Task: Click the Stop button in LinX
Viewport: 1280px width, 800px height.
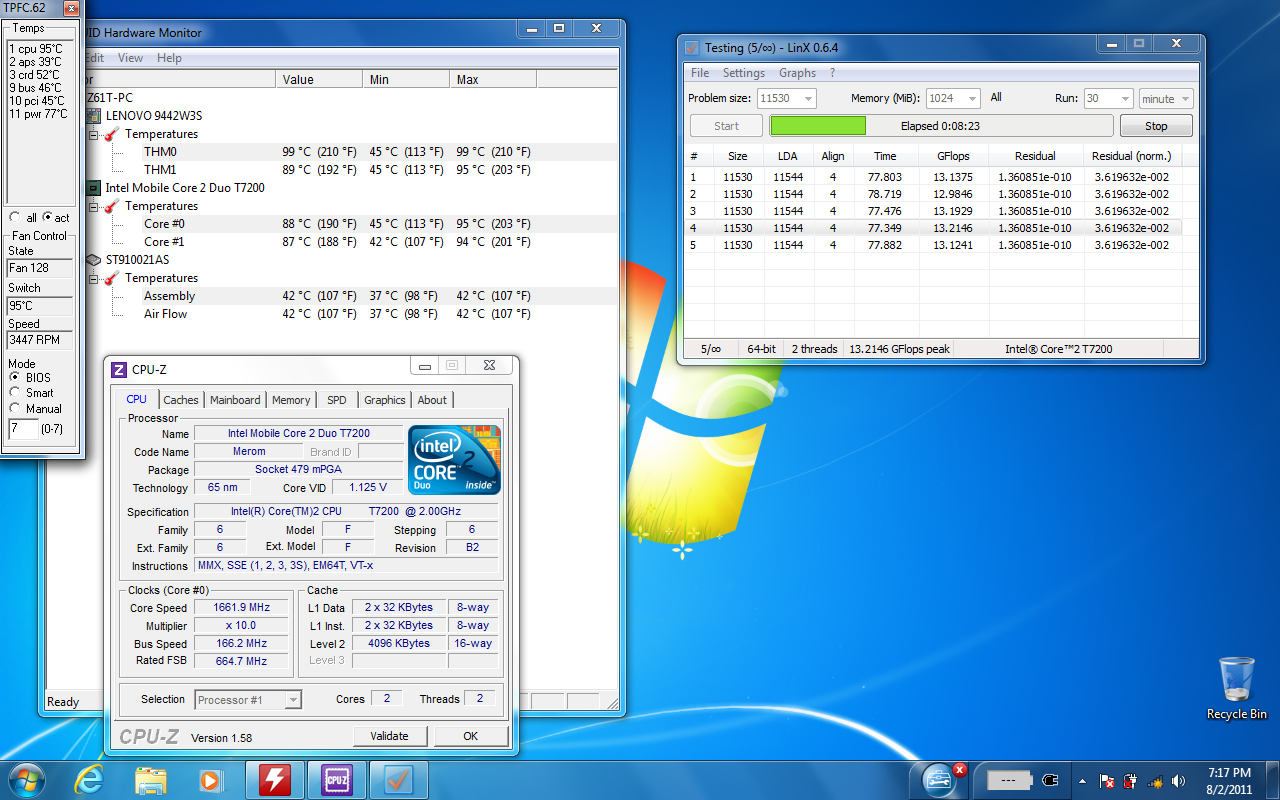Action: [x=1156, y=126]
